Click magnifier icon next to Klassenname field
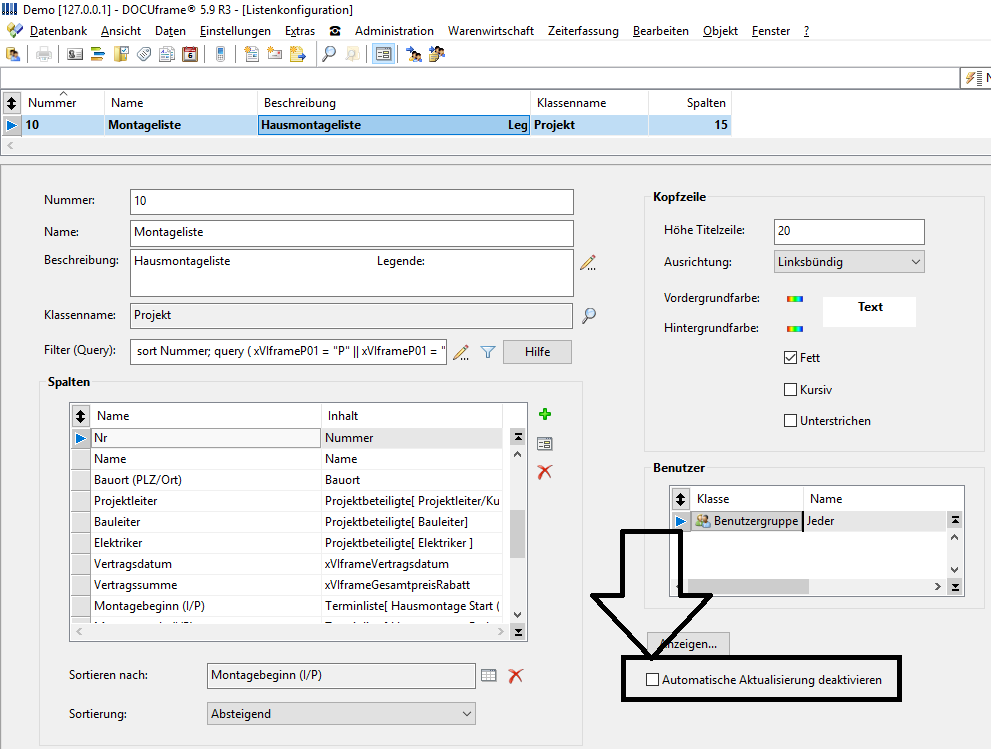This screenshot has width=991, height=749. [x=588, y=315]
